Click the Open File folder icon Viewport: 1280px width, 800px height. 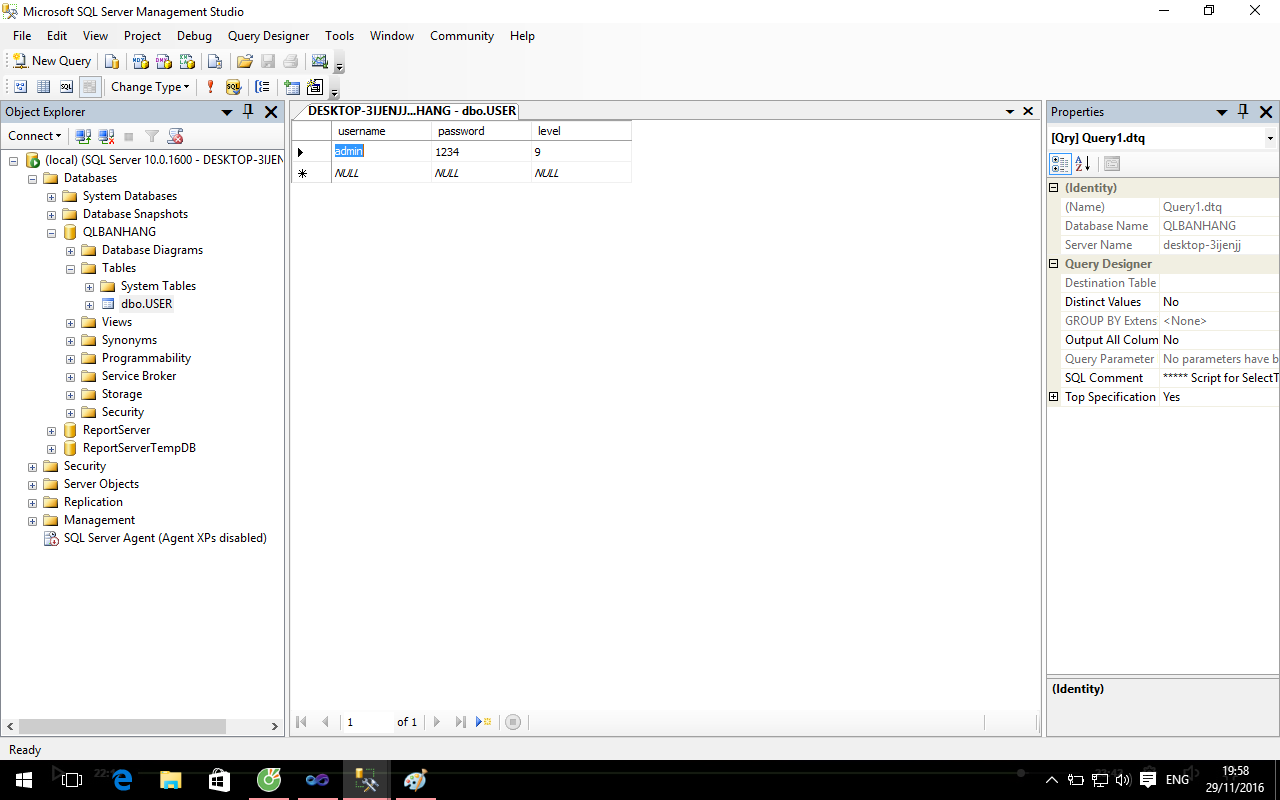tap(244, 61)
